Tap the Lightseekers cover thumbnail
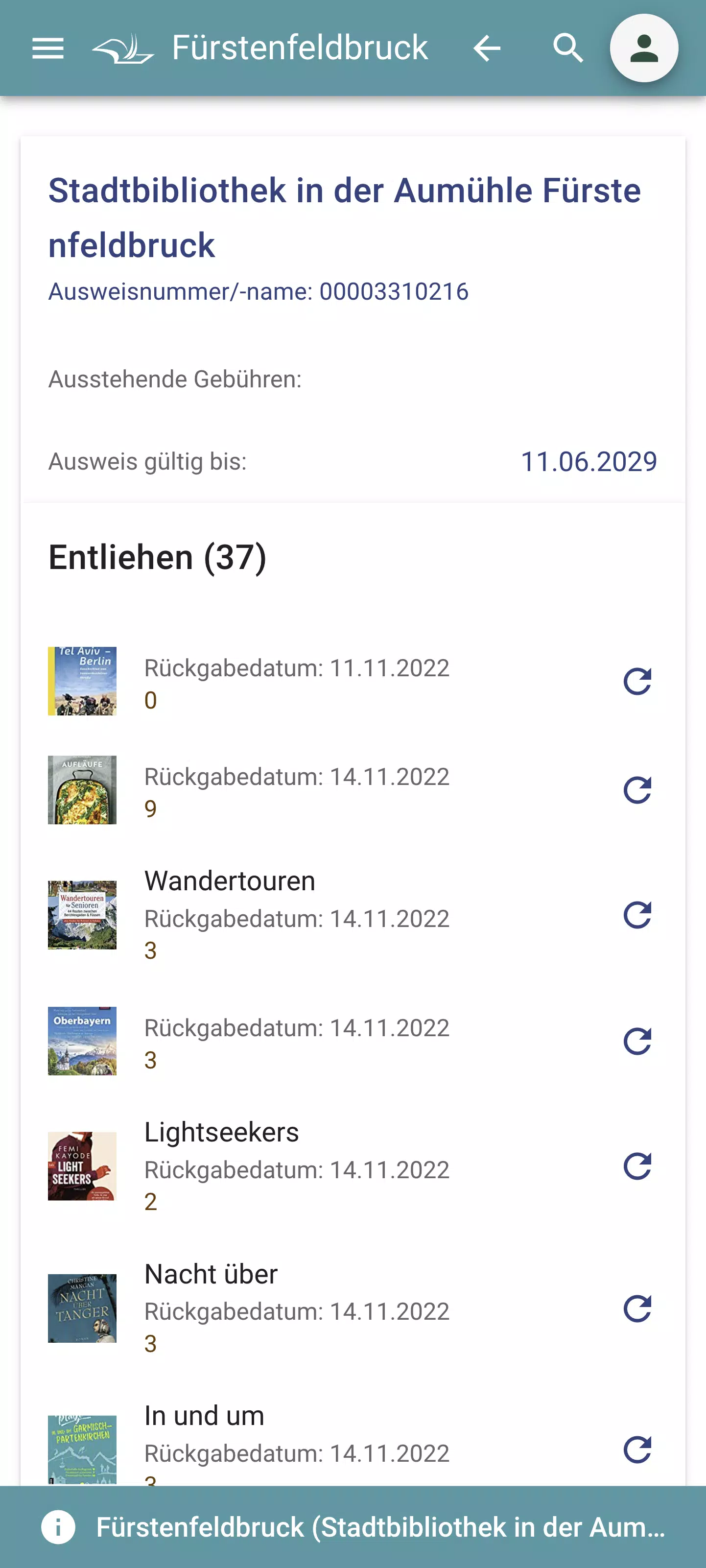 pyautogui.click(x=82, y=1166)
